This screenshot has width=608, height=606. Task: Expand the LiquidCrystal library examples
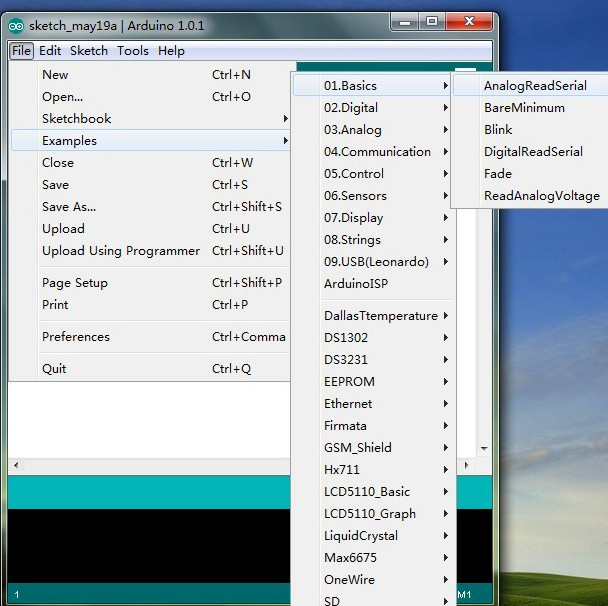pyautogui.click(x=361, y=536)
